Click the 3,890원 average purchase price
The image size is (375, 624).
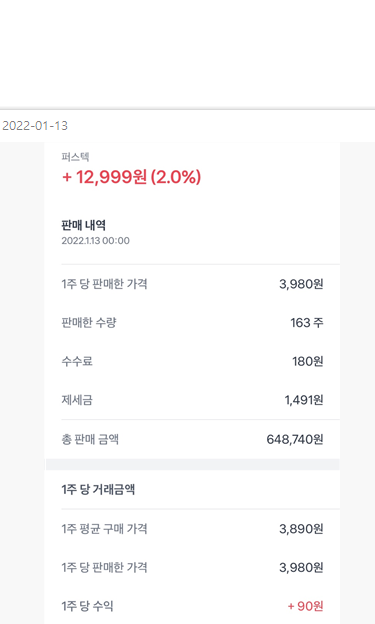point(301,529)
